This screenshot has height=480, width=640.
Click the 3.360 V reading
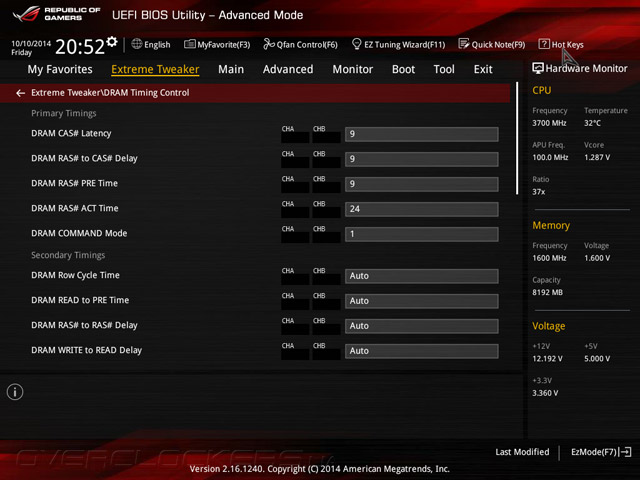click(545, 393)
